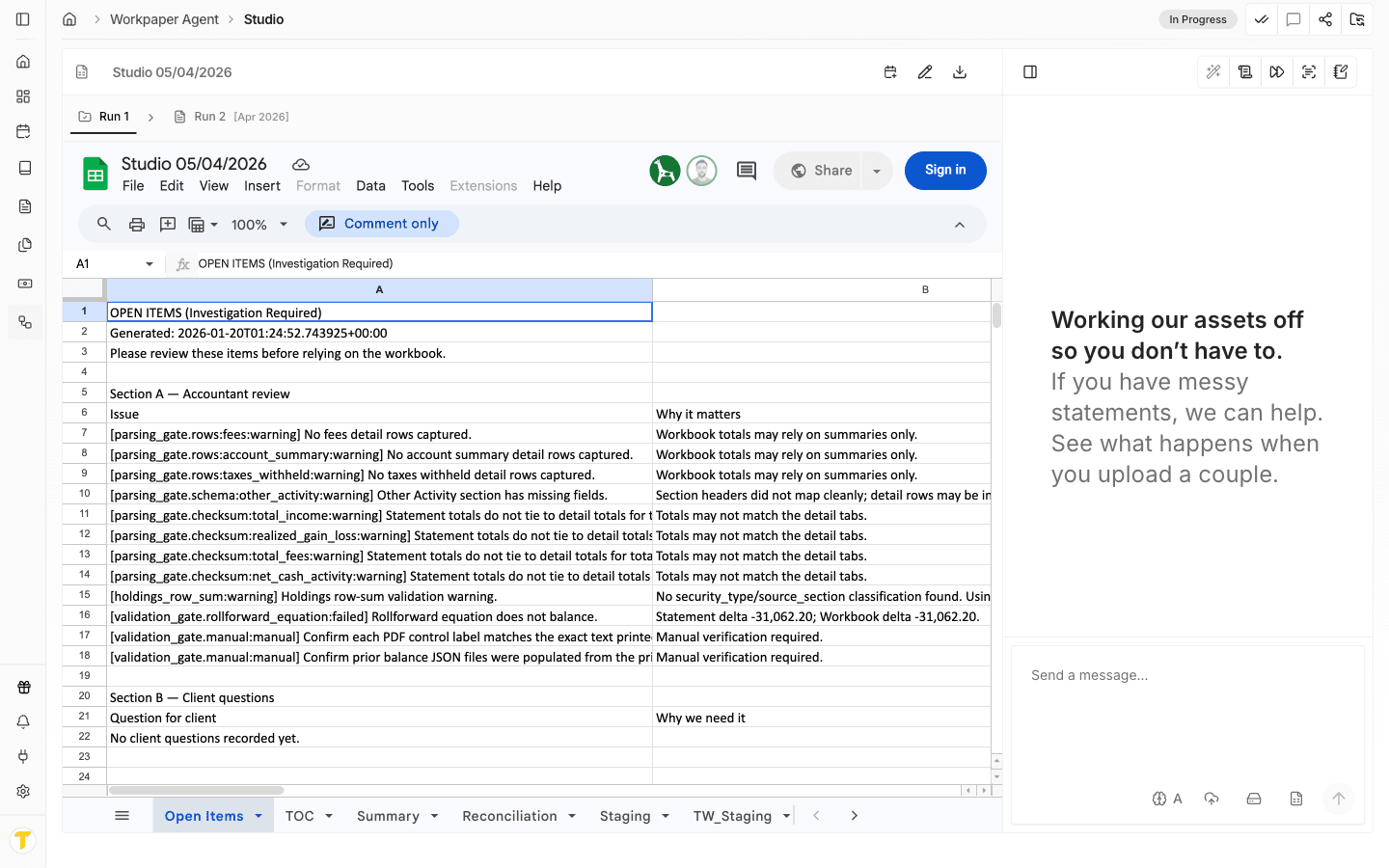Screen dimensions: 1389x868
Task: Click the blue Sign in button
Action: 945,171
